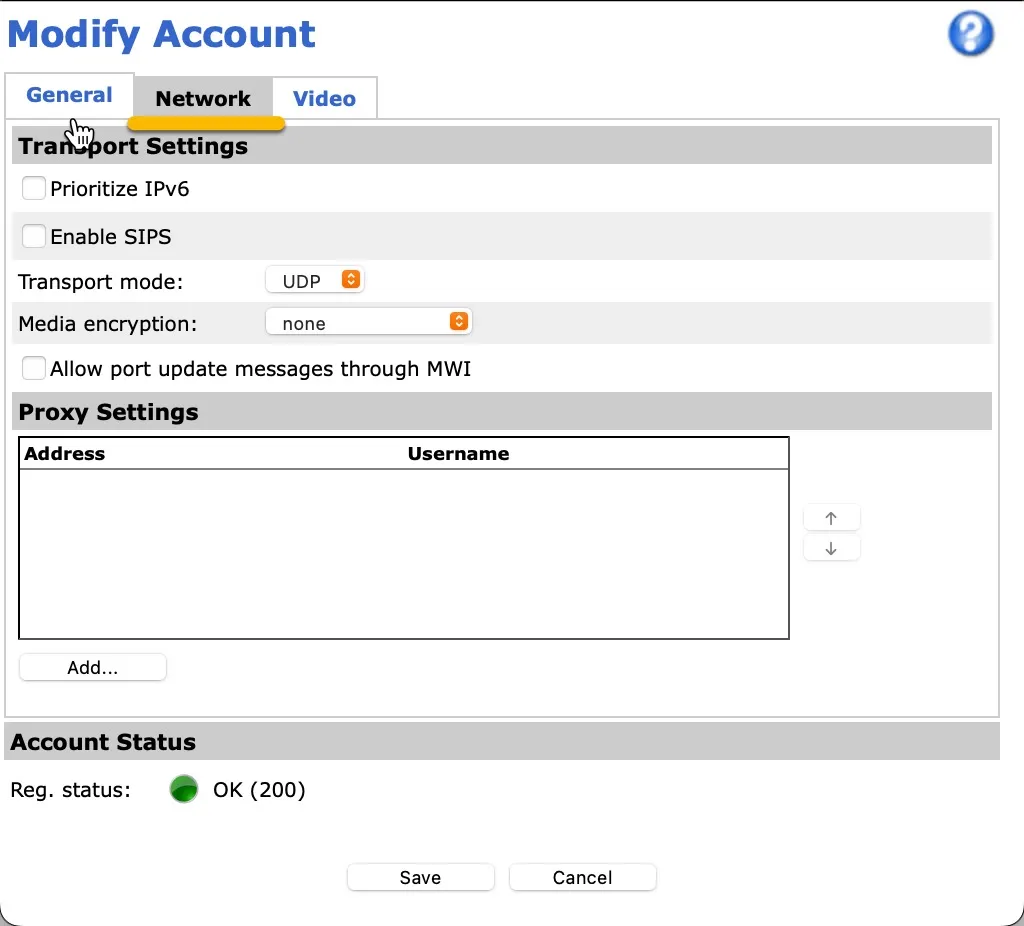
Task: Open the help question mark icon
Action: point(970,34)
